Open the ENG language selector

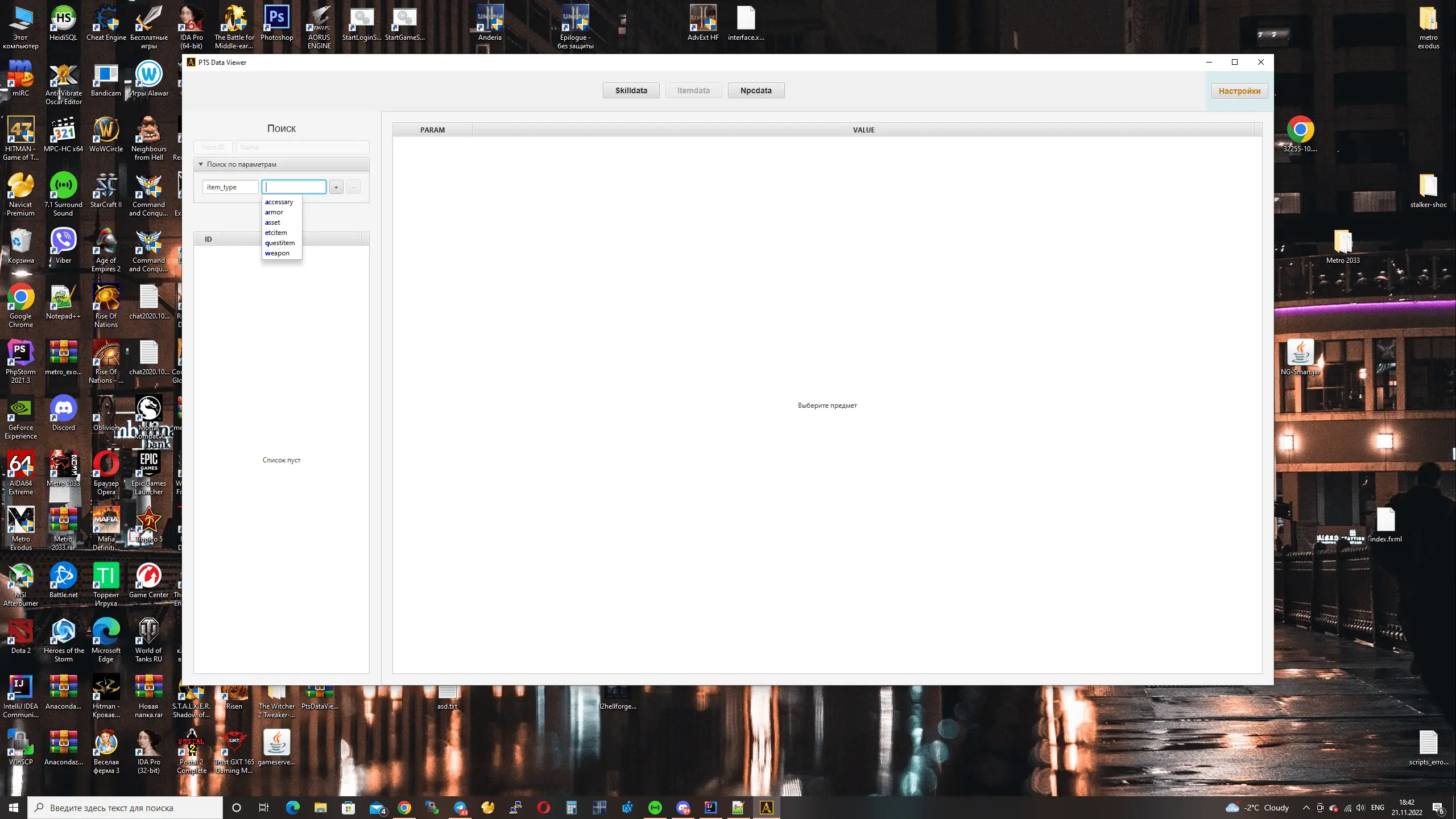click(1378, 808)
